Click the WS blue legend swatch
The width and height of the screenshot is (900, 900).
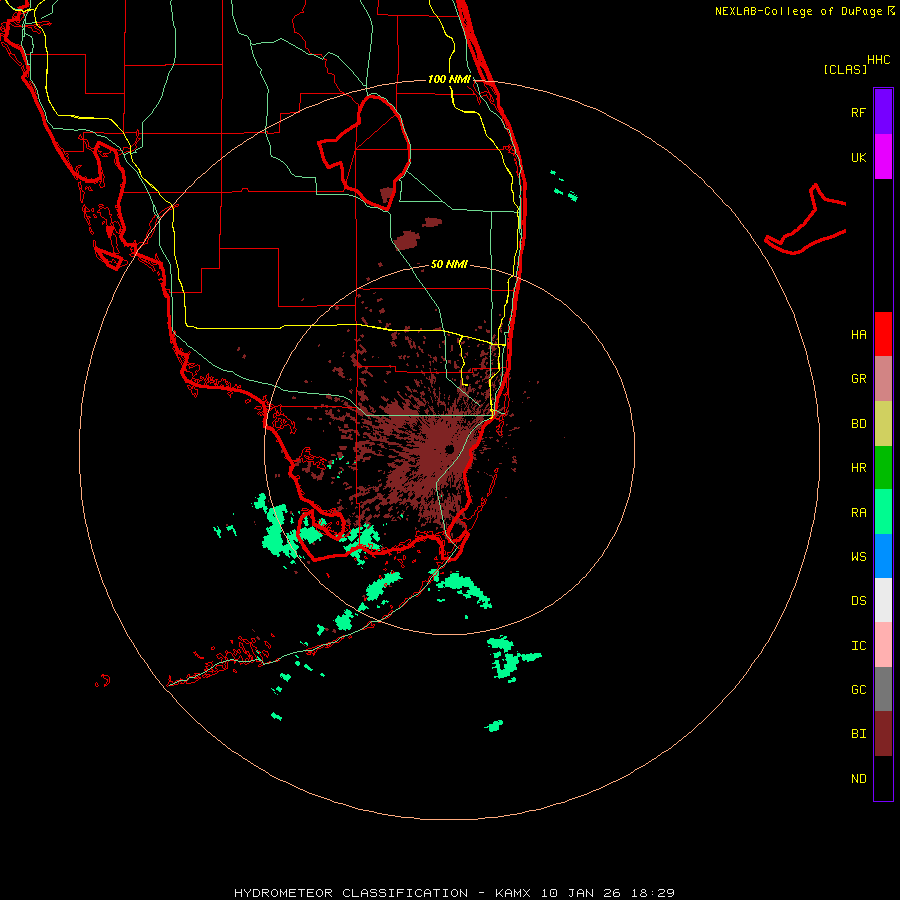click(883, 556)
